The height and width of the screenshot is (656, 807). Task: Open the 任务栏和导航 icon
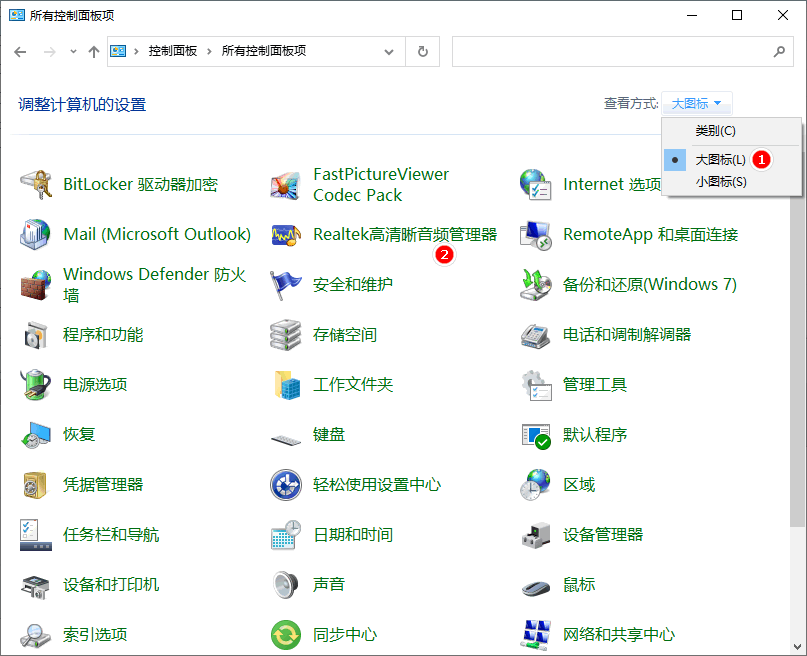[36, 535]
